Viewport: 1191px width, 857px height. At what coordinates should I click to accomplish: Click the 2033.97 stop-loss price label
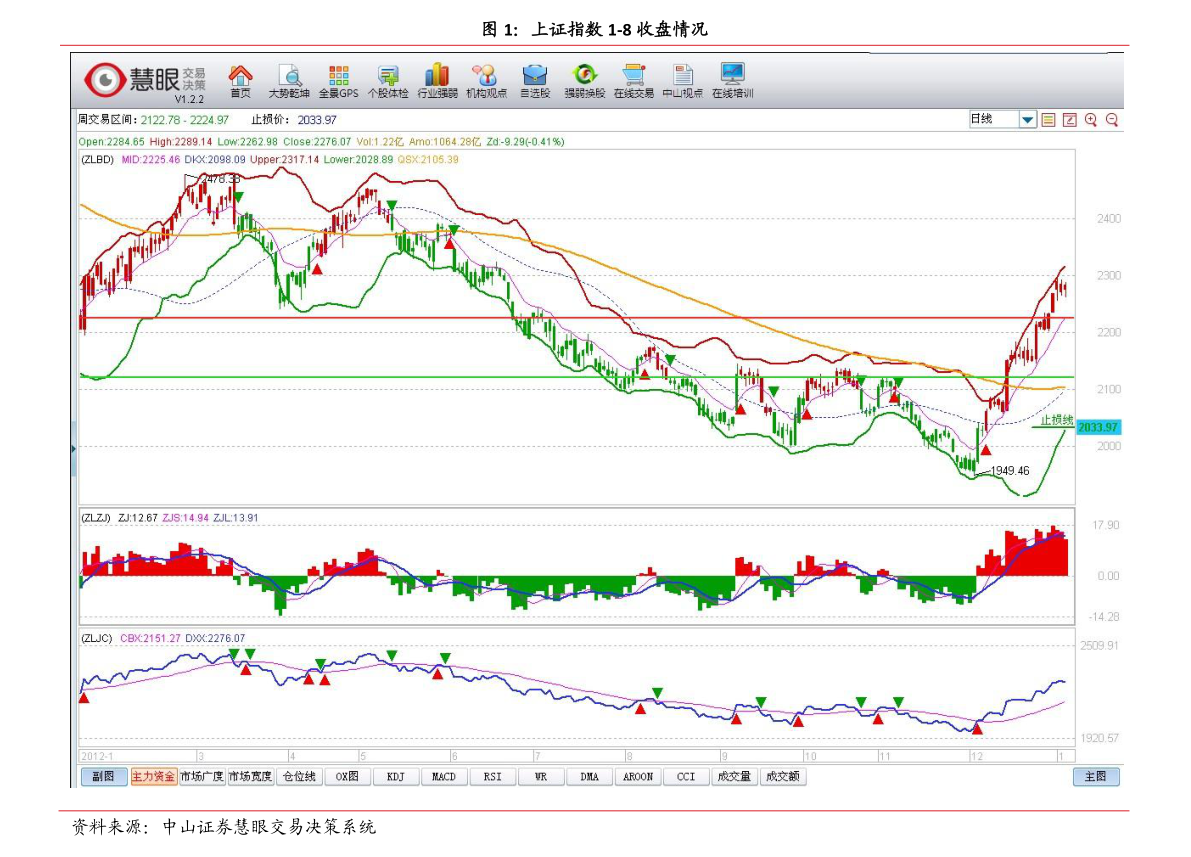coord(1097,427)
